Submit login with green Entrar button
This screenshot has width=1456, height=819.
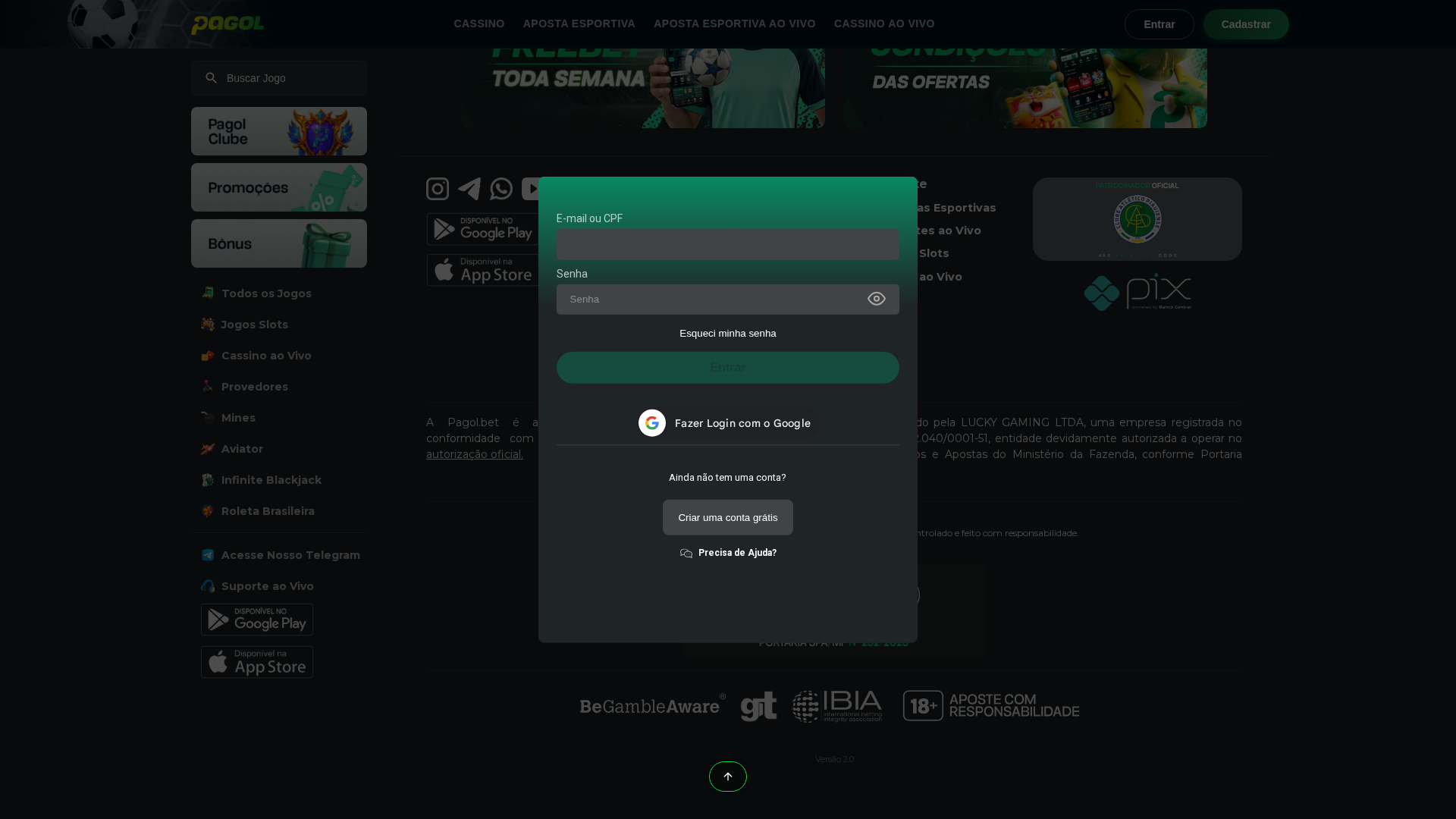point(728,368)
